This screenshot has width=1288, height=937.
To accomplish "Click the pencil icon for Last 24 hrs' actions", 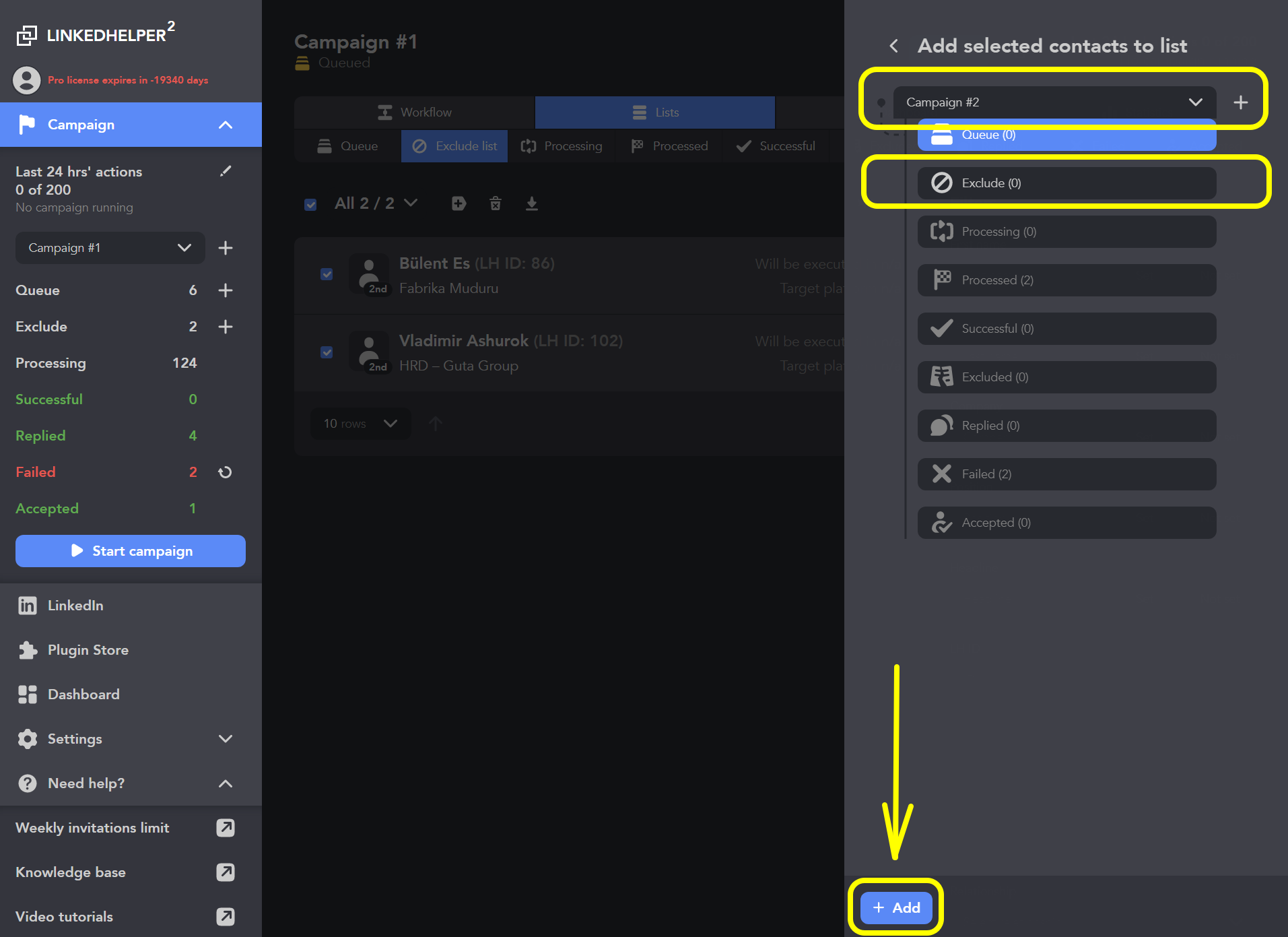I will pos(226,171).
